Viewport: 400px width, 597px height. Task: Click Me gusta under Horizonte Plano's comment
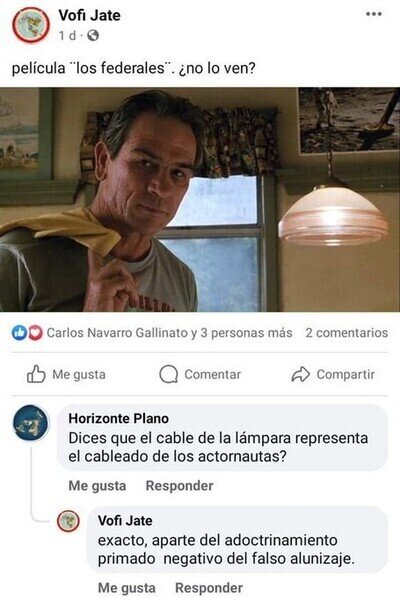[x=97, y=486]
